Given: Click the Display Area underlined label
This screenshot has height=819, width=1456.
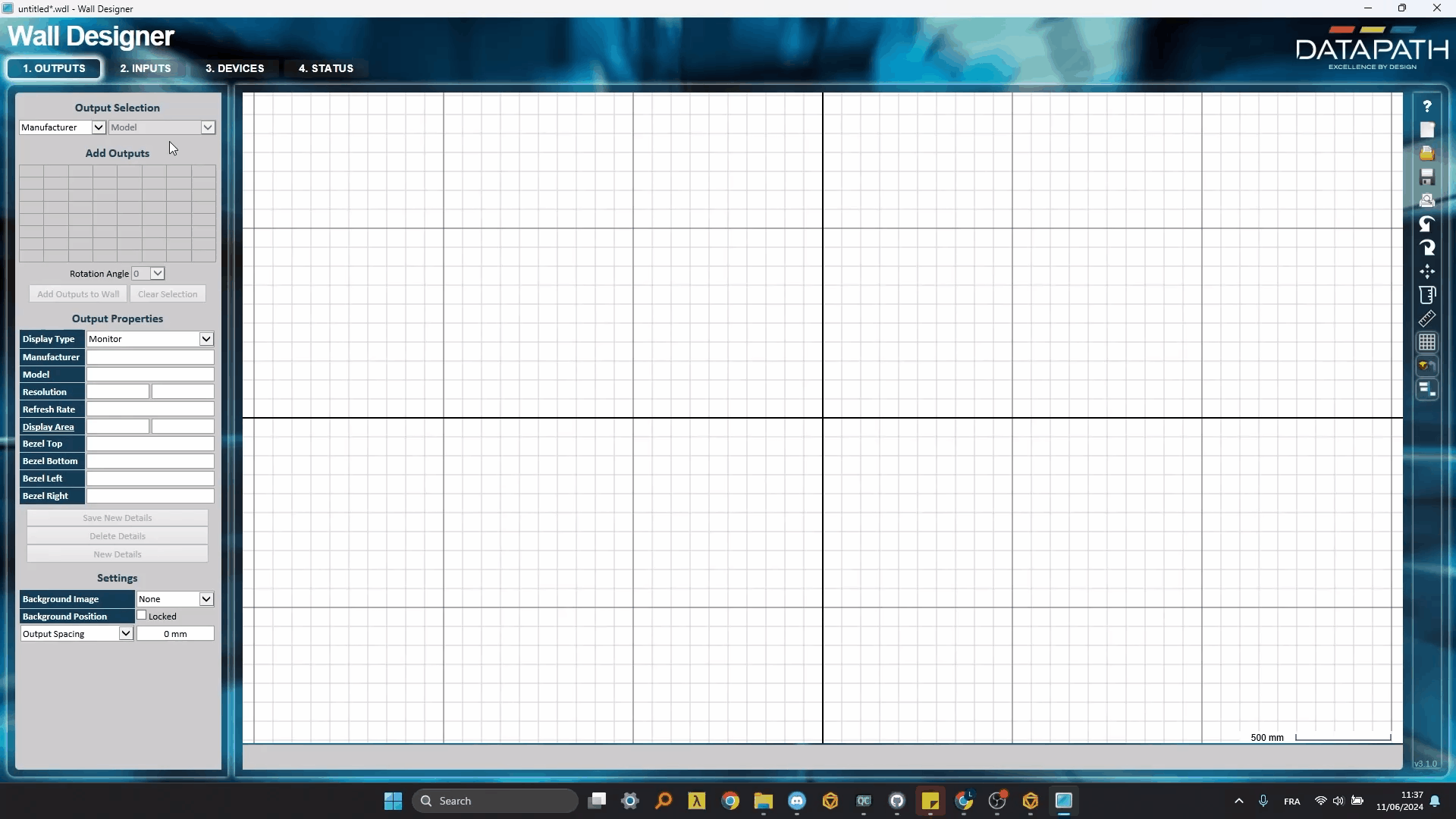Looking at the screenshot, I should pyautogui.click(x=49, y=427).
